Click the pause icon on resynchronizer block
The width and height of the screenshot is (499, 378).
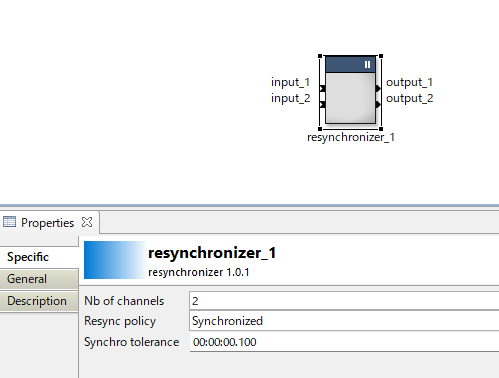click(x=367, y=64)
